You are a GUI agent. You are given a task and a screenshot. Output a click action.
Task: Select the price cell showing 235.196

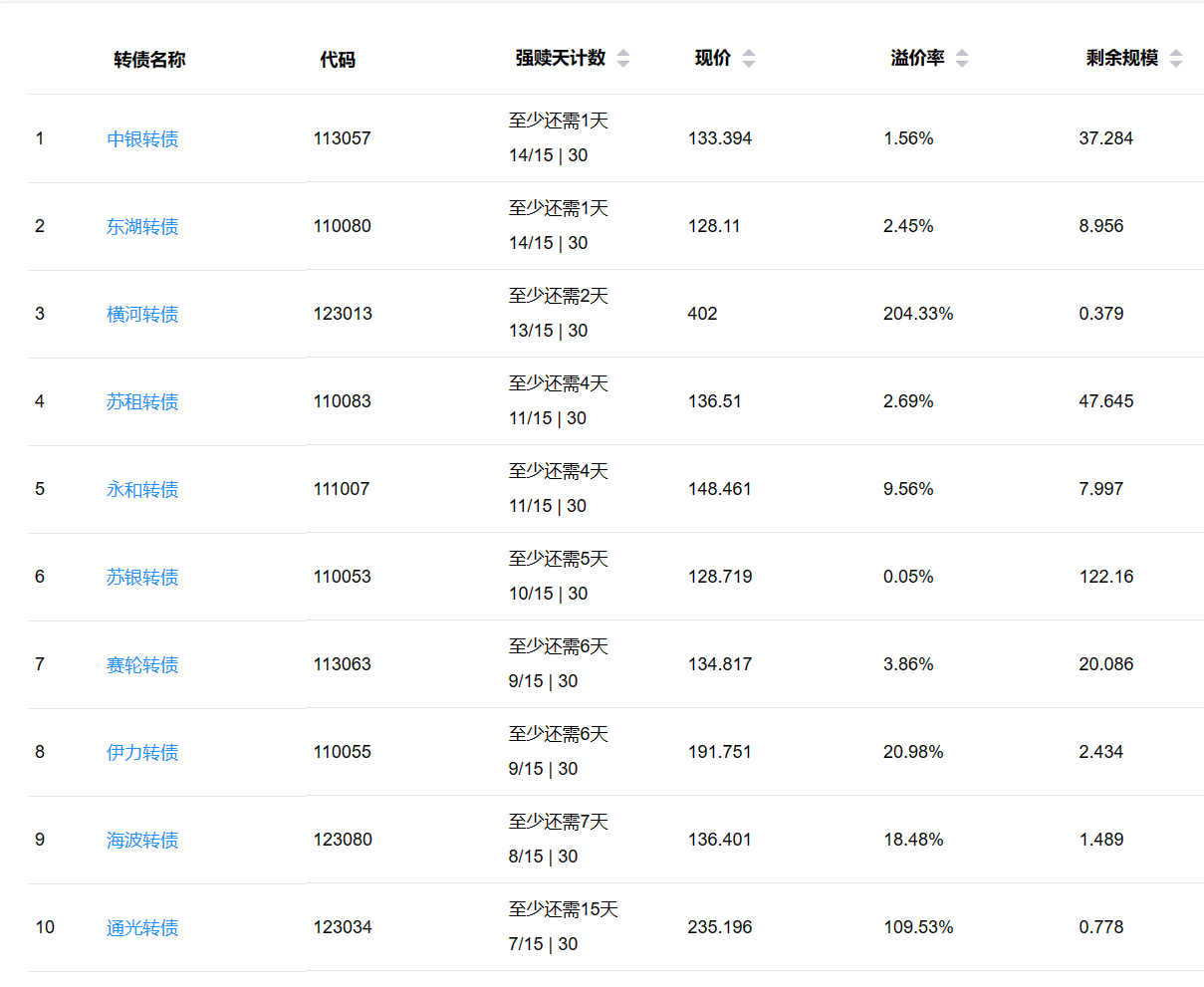click(x=720, y=927)
